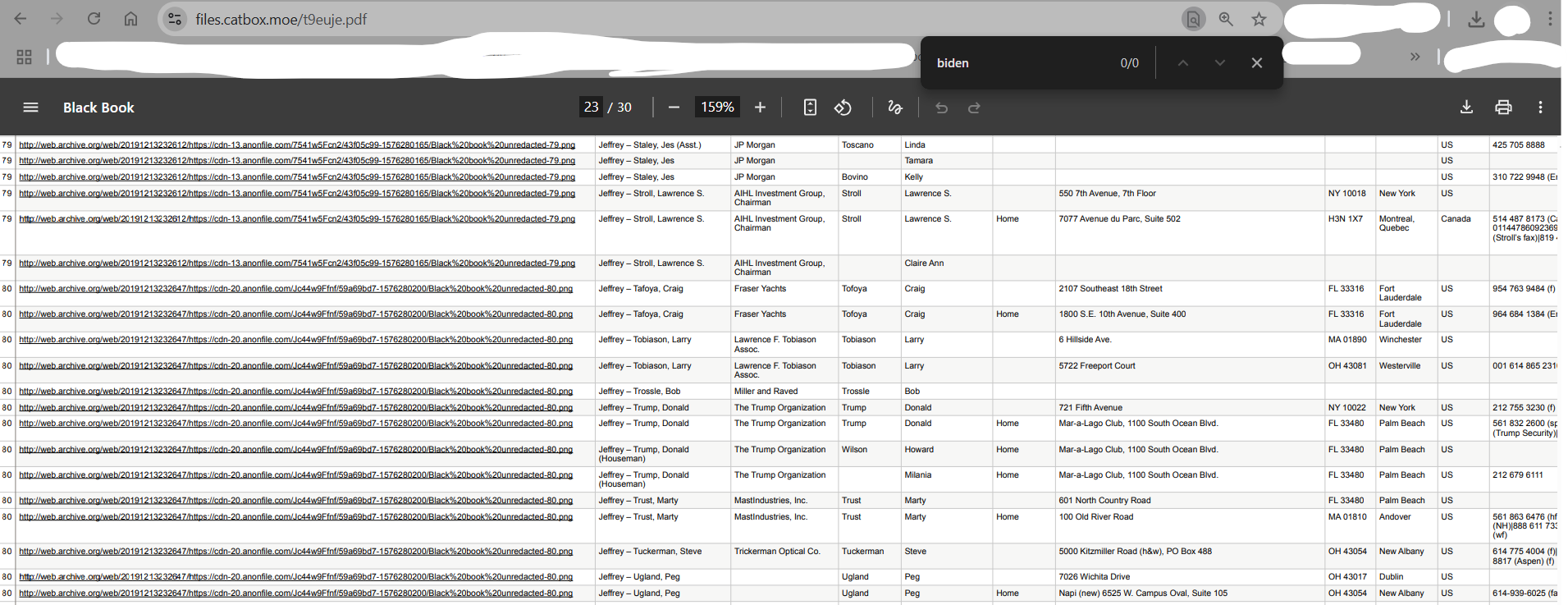Rotate the PDF counterclockwise
The width and height of the screenshot is (1568, 605).
click(843, 108)
